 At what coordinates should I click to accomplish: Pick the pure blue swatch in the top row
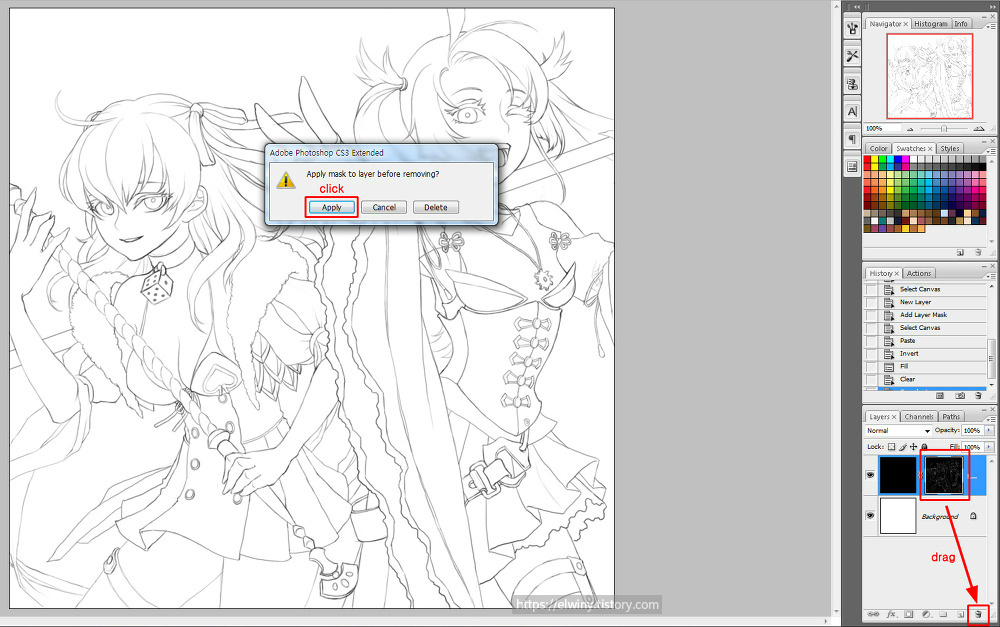[898, 159]
